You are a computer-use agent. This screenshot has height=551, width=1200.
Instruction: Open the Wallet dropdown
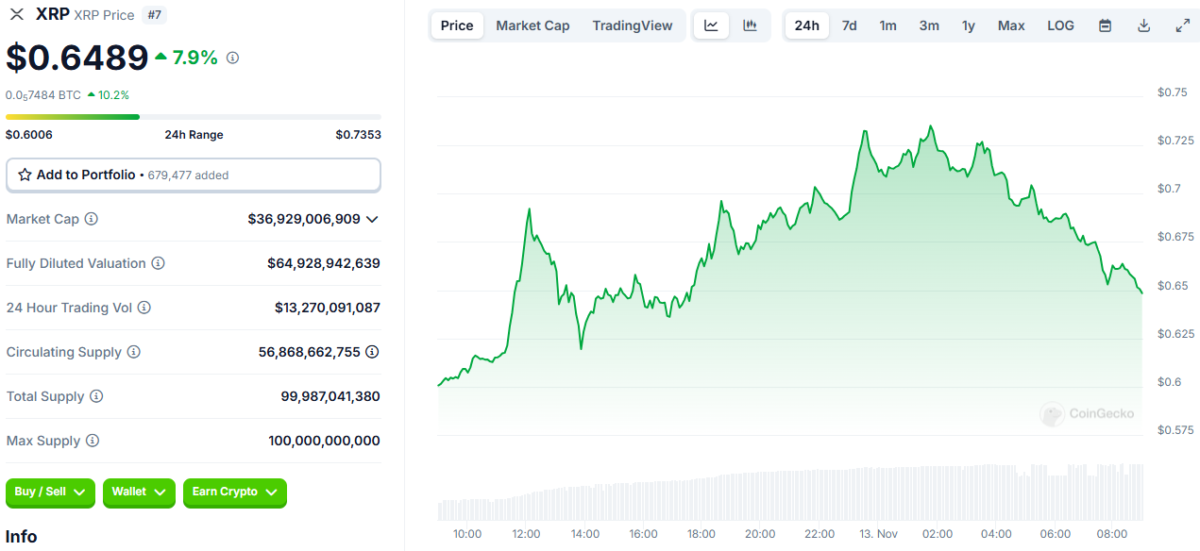139,492
